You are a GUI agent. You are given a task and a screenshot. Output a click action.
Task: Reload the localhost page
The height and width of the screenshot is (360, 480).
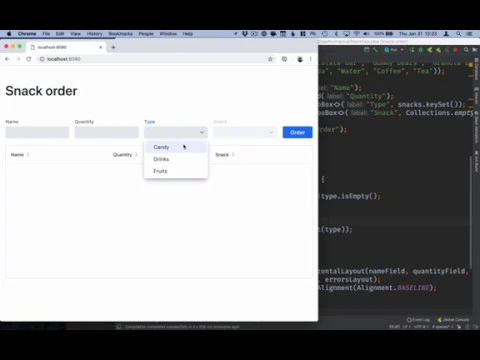(29, 59)
